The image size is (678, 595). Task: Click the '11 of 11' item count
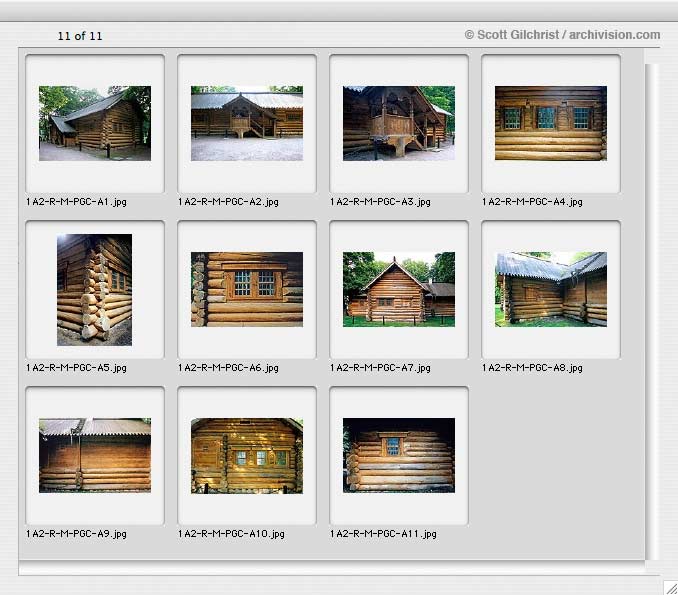(80, 36)
